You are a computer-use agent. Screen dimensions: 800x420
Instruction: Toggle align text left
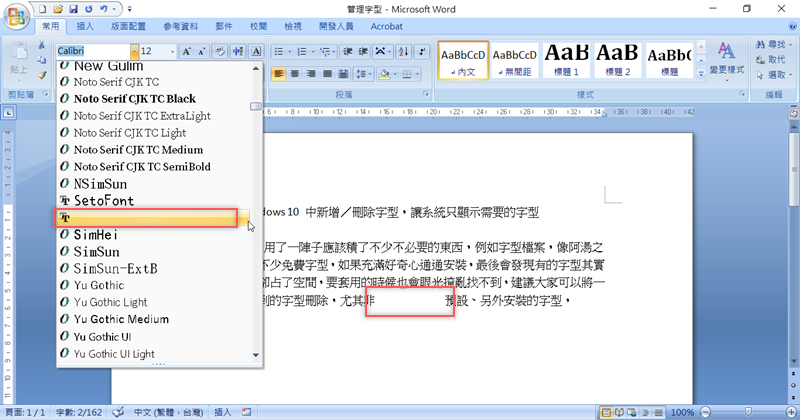[x=279, y=74]
